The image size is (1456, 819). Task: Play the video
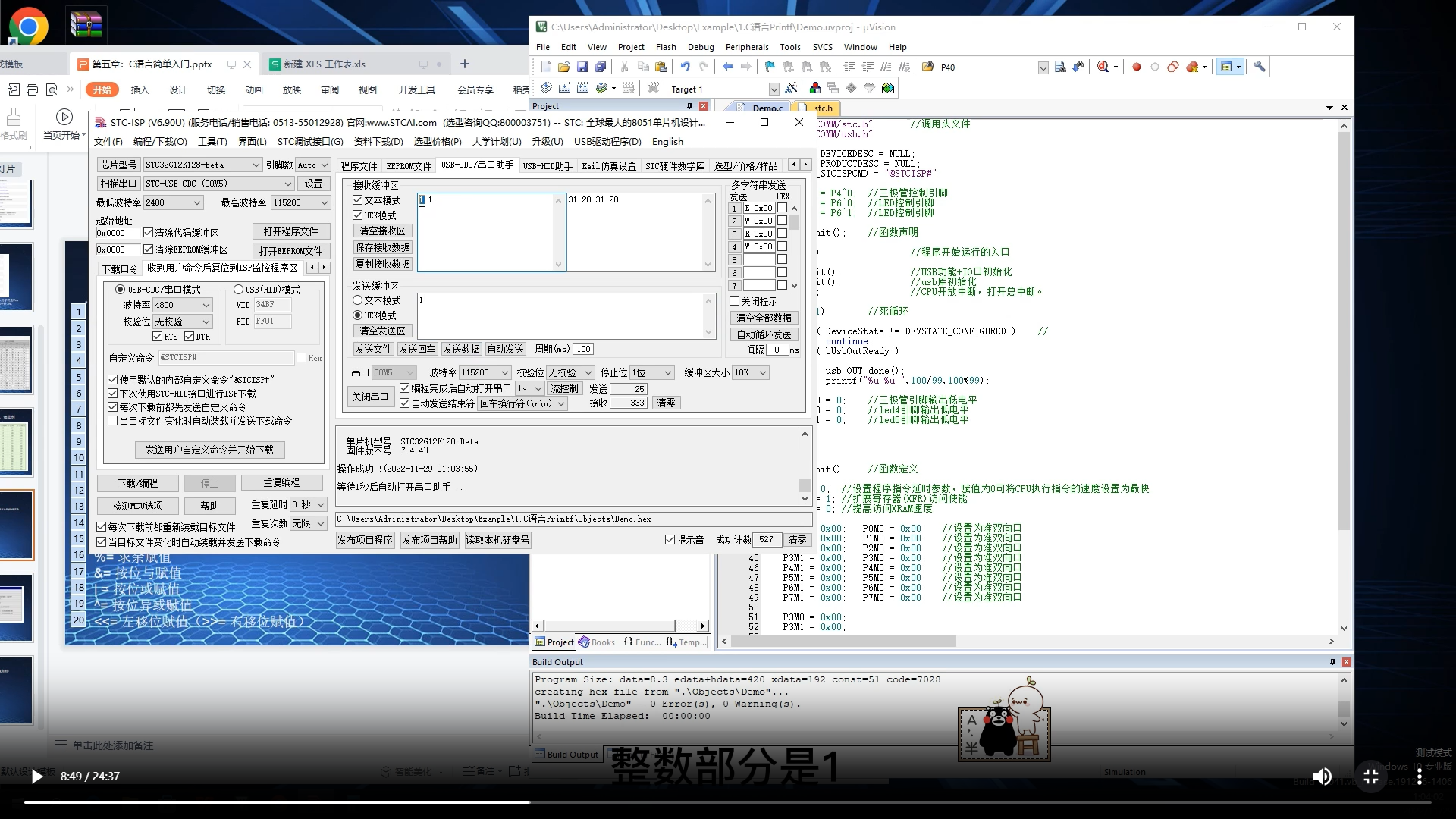36,777
